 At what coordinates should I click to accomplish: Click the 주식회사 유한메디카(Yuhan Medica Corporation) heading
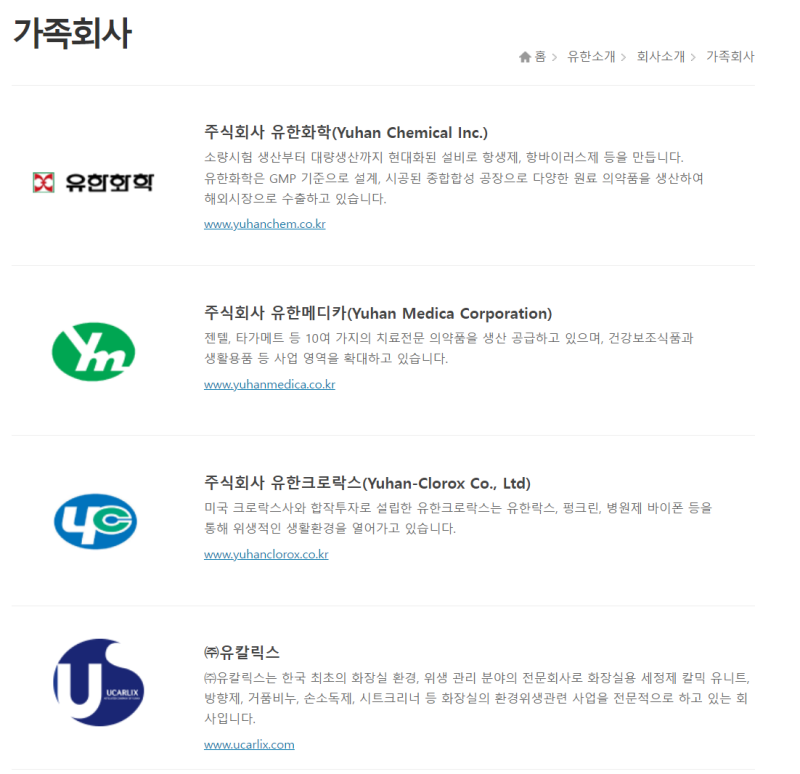tap(378, 313)
